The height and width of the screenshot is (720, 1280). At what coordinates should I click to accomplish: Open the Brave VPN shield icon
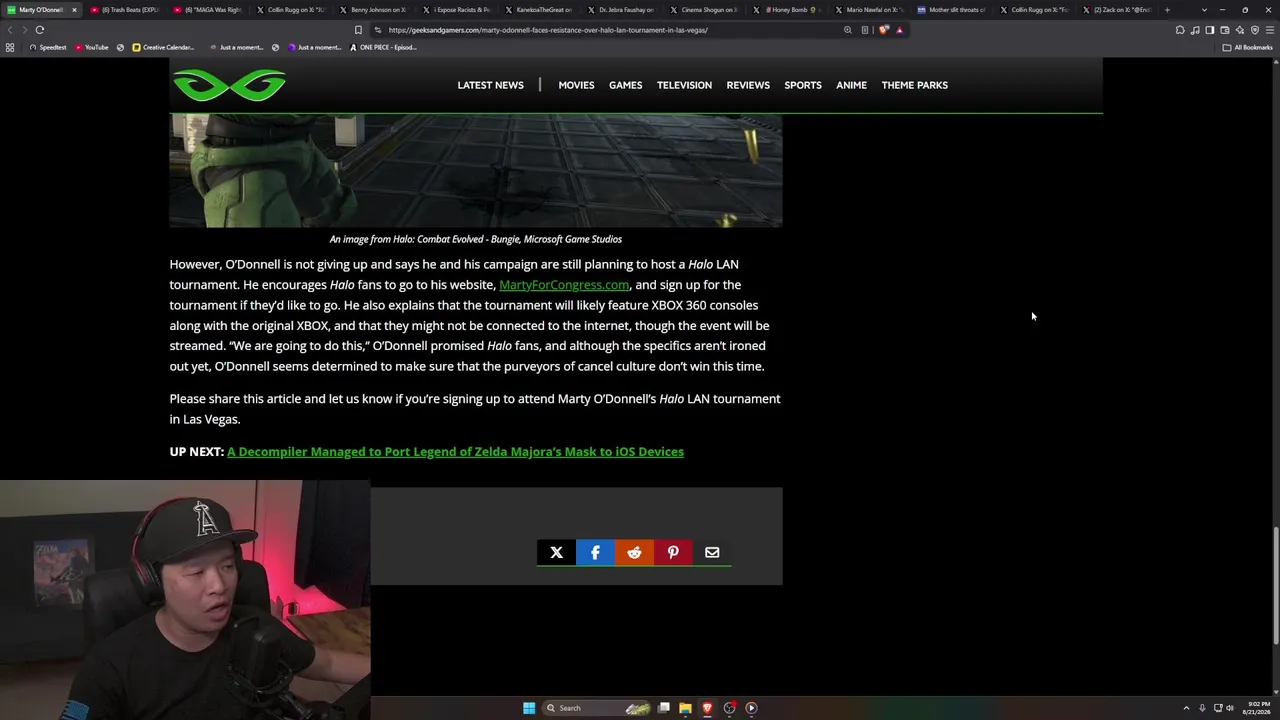(1255, 30)
